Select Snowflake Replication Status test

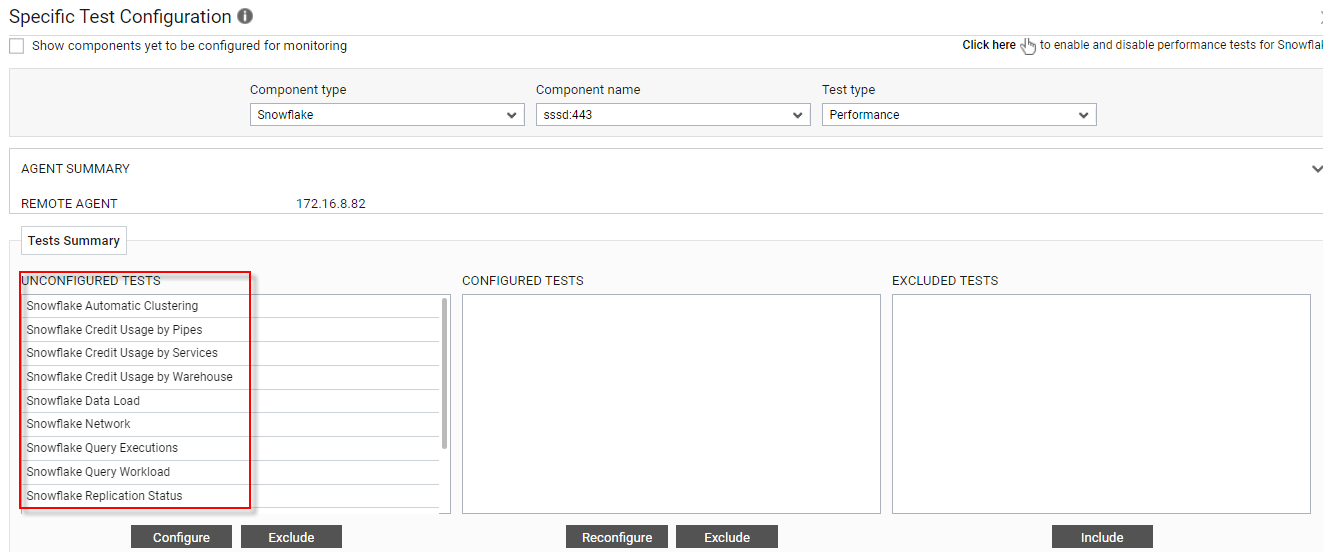(x=230, y=496)
